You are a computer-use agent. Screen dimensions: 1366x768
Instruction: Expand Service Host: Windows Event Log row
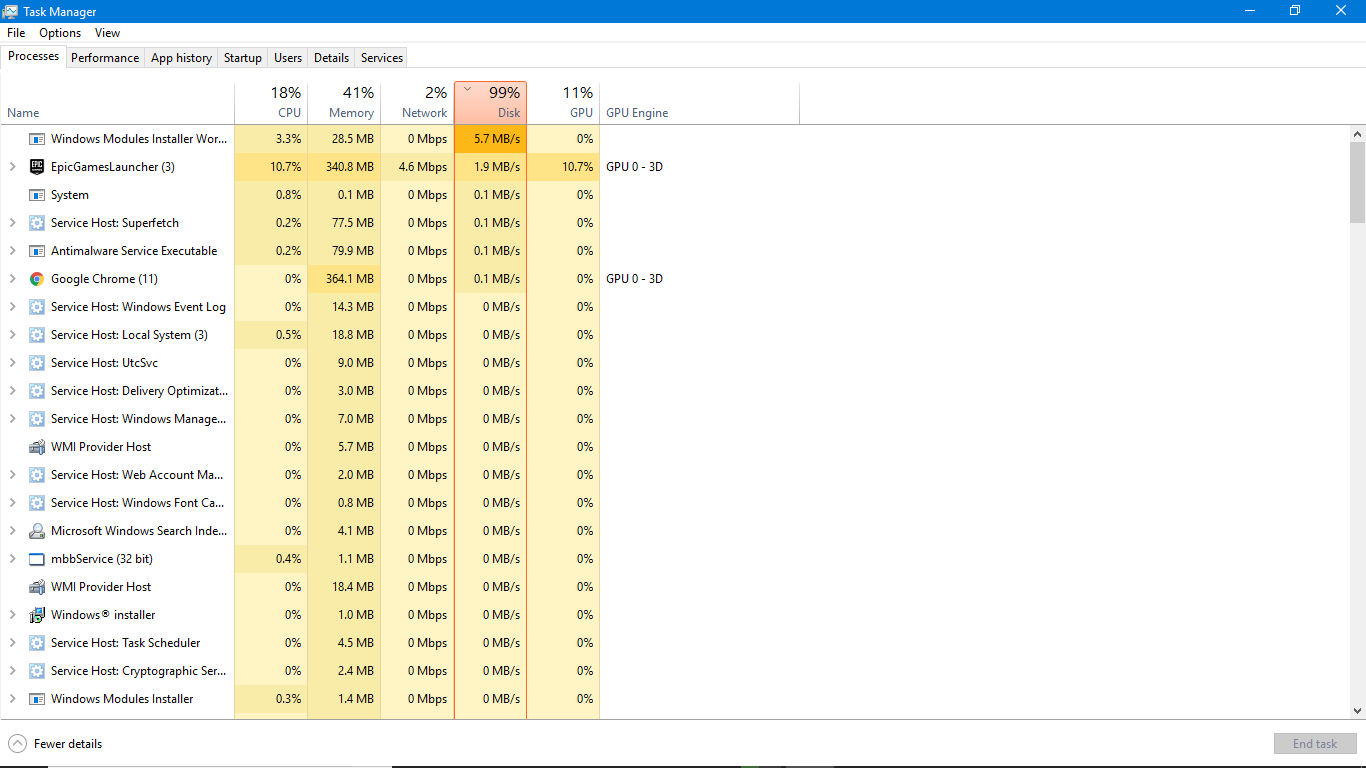[12, 307]
